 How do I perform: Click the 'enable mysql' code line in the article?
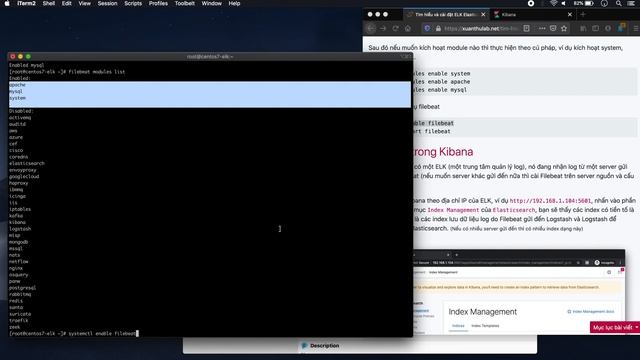[x=440, y=90]
